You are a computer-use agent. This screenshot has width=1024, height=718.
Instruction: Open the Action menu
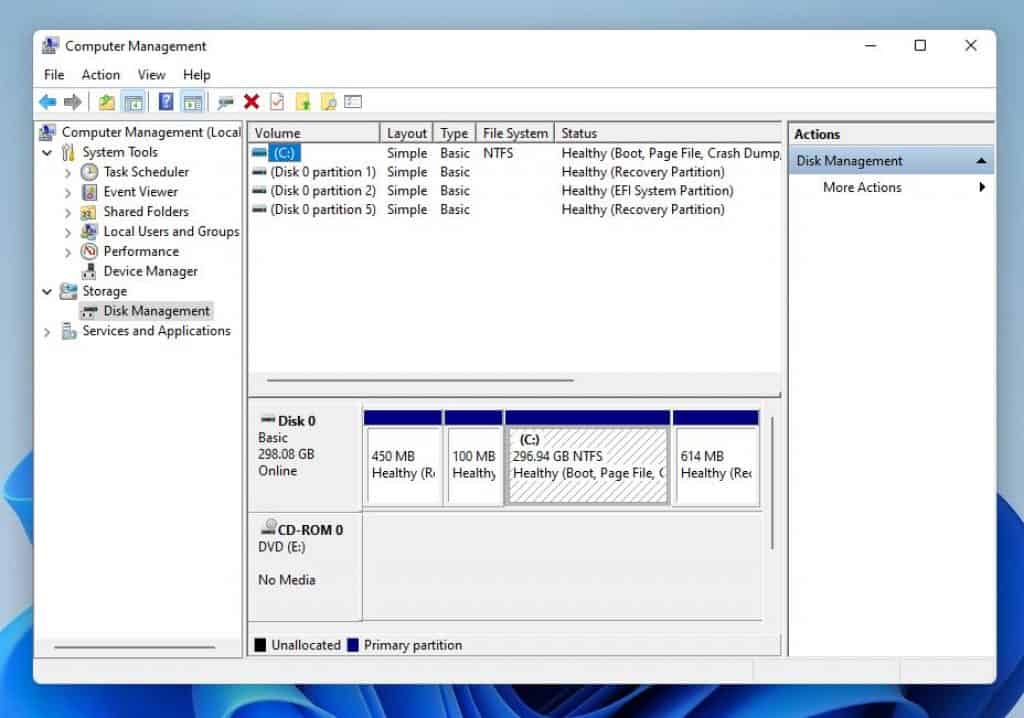101,74
